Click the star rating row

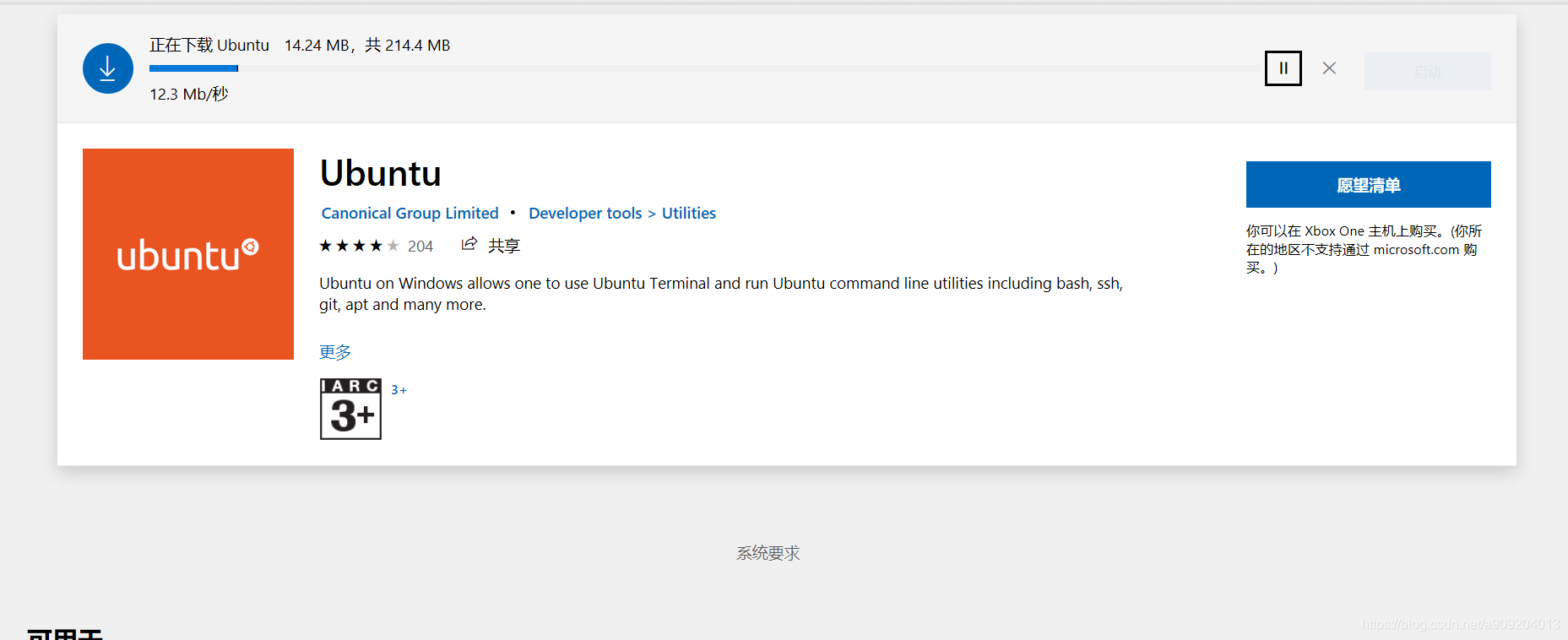pyautogui.click(x=359, y=246)
